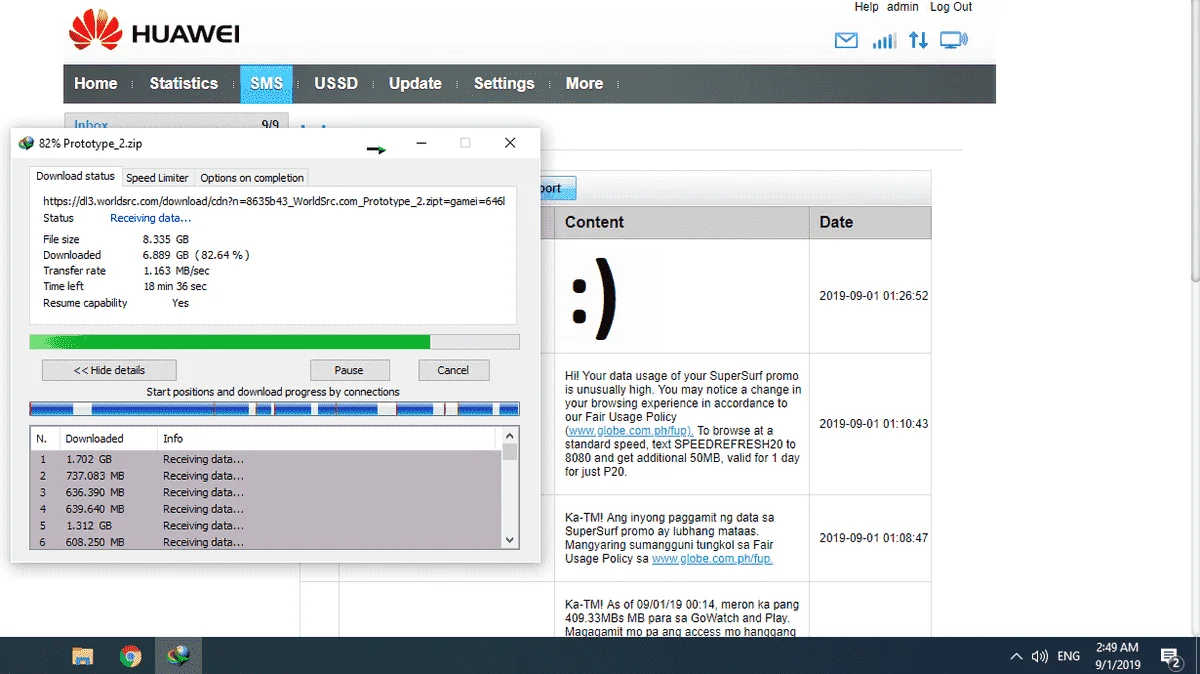
Task: Click the green download progress bar
Action: (275, 342)
